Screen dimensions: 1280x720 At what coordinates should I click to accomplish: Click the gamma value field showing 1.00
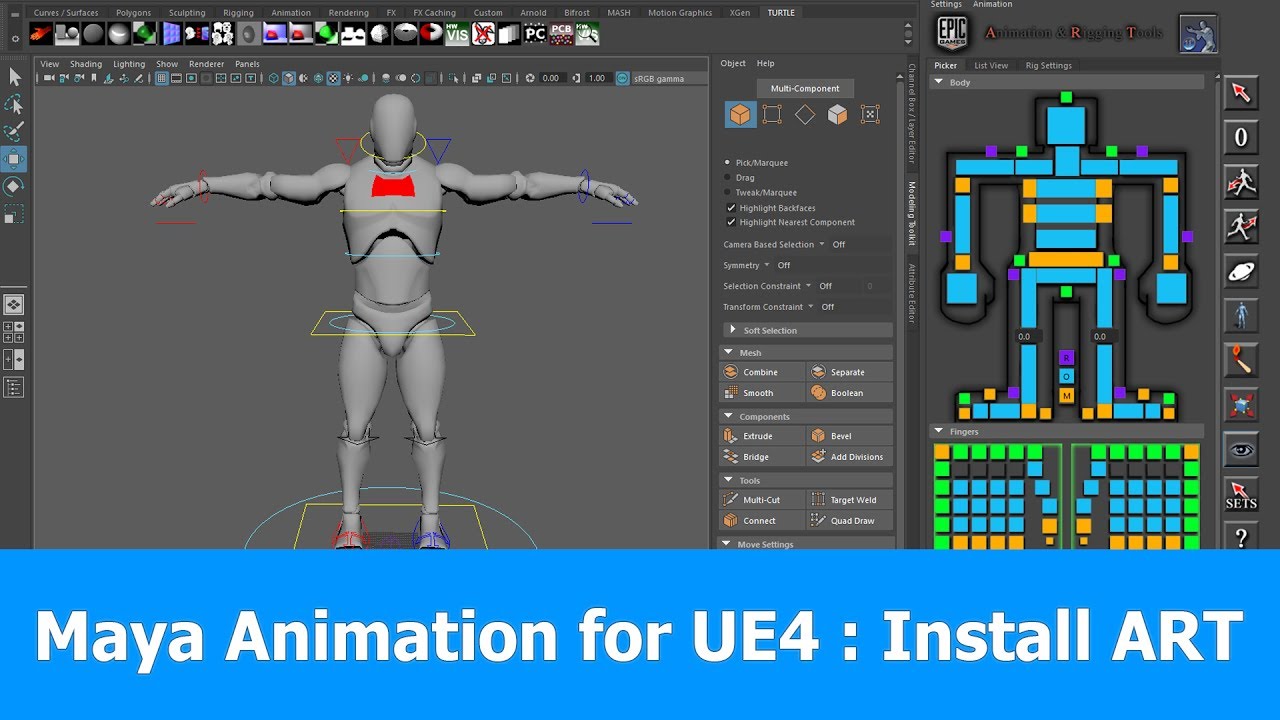coord(597,78)
